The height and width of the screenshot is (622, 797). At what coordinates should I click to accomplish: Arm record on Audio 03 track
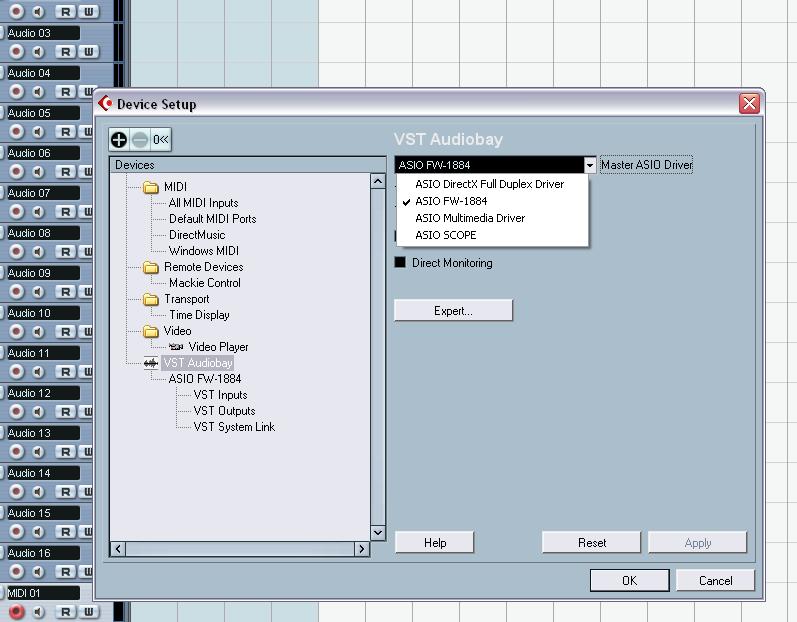(x=16, y=51)
